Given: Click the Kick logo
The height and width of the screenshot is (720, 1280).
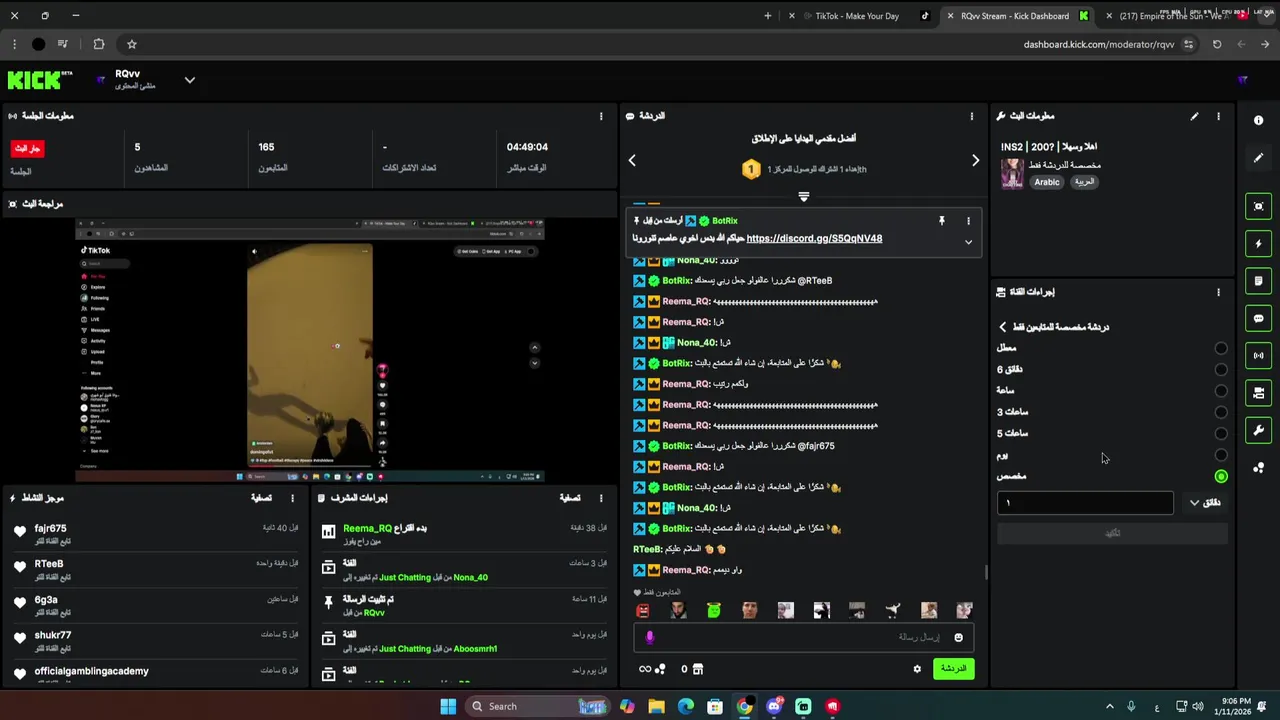Looking at the screenshot, I should (x=40, y=80).
